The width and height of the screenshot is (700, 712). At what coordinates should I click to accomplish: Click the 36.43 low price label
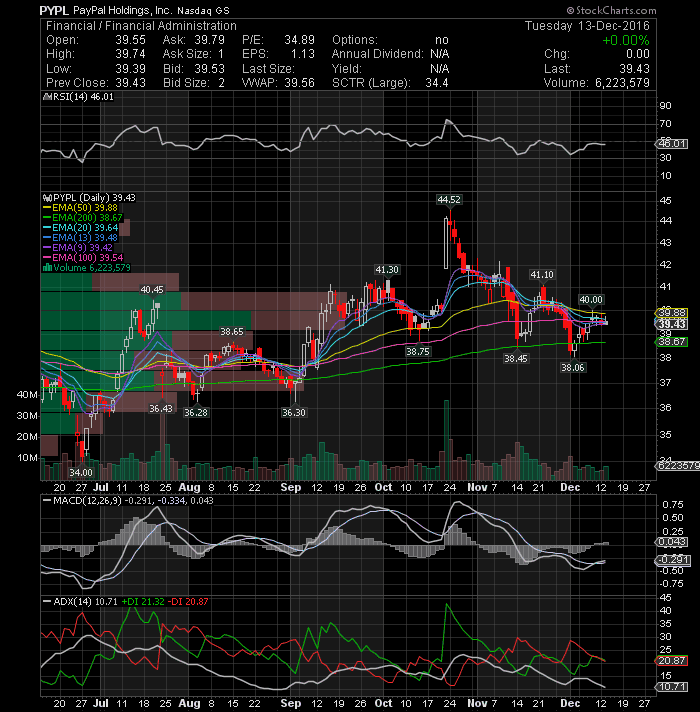(x=161, y=409)
